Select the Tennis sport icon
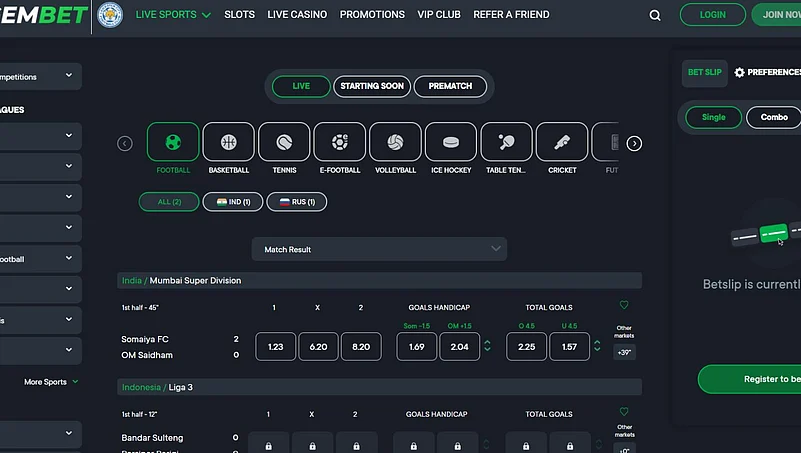 pyautogui.click(x=284, y=142)
